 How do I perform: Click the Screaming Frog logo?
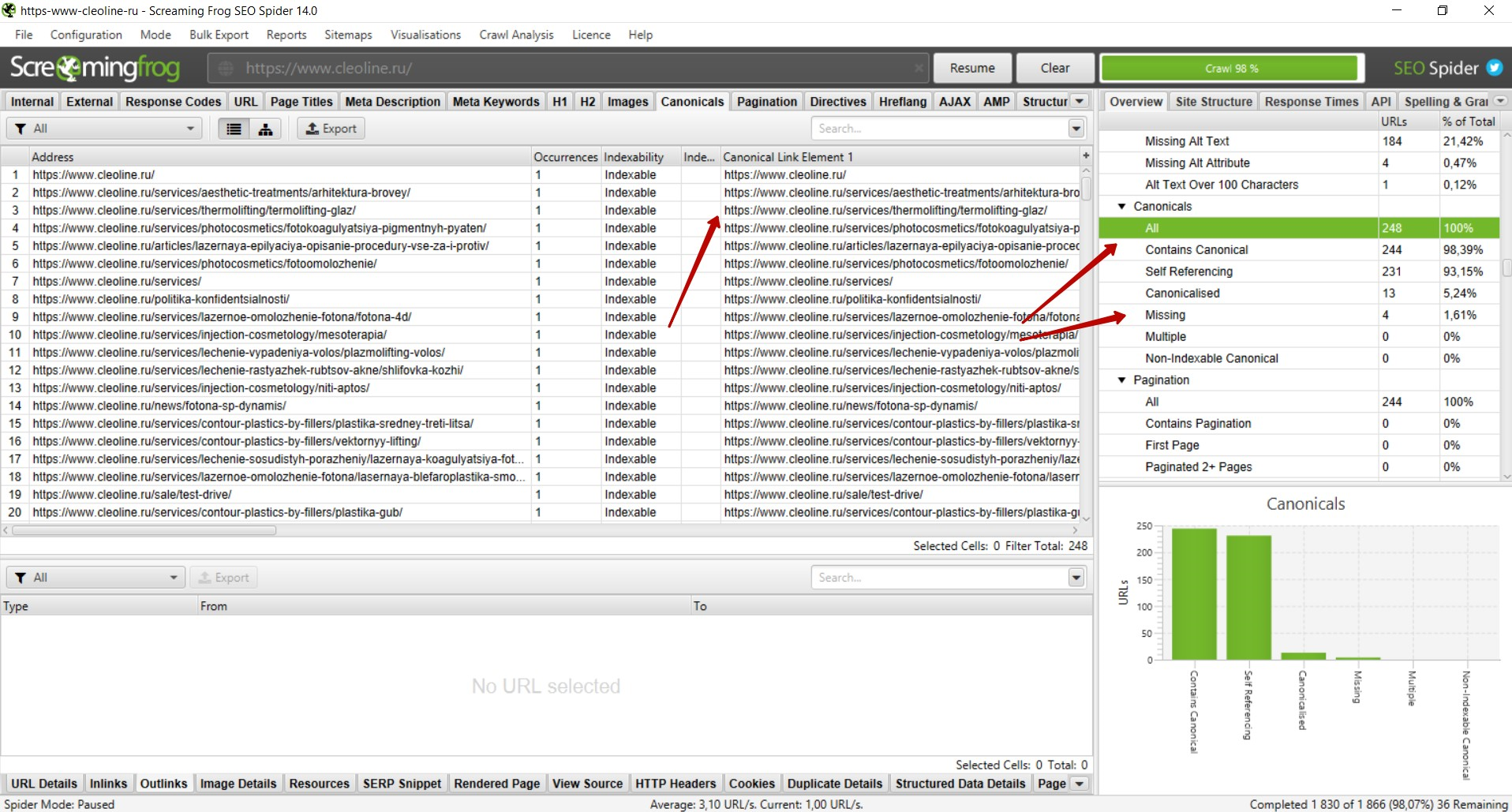(95, 68)
